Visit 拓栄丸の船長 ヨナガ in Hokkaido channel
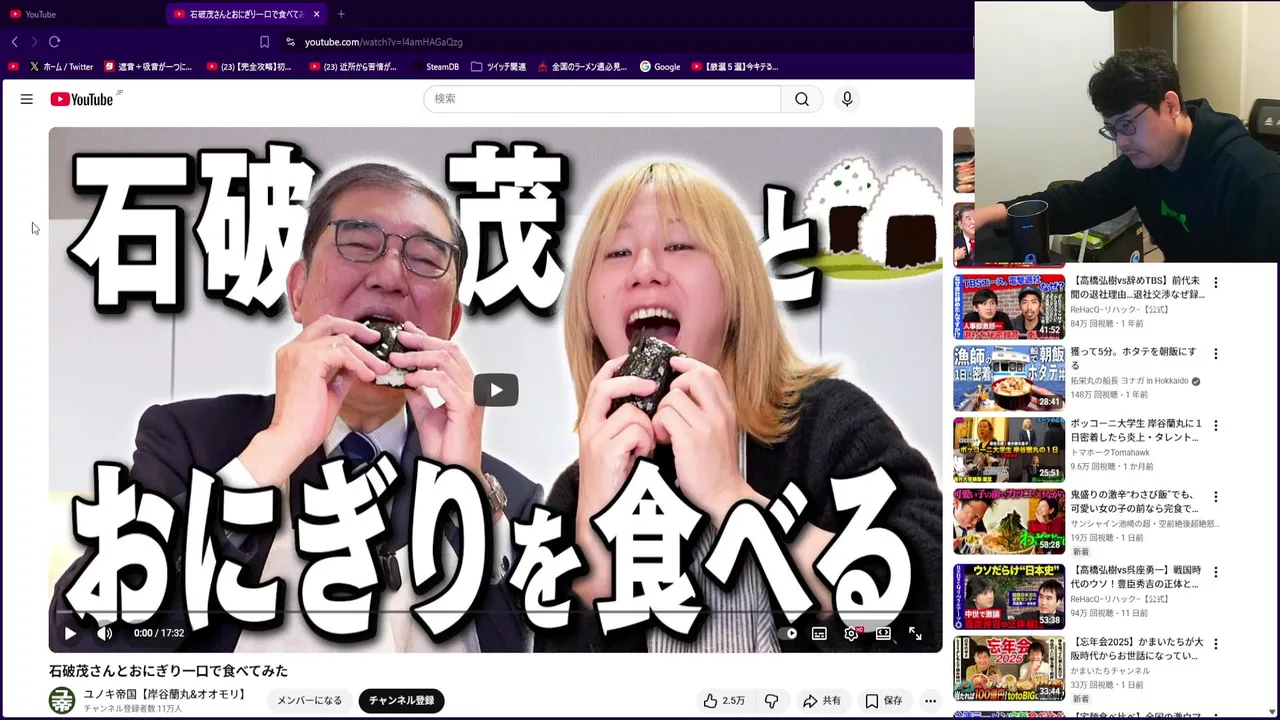Viewport: 1280px width, 720px height. pos(1129,381)
